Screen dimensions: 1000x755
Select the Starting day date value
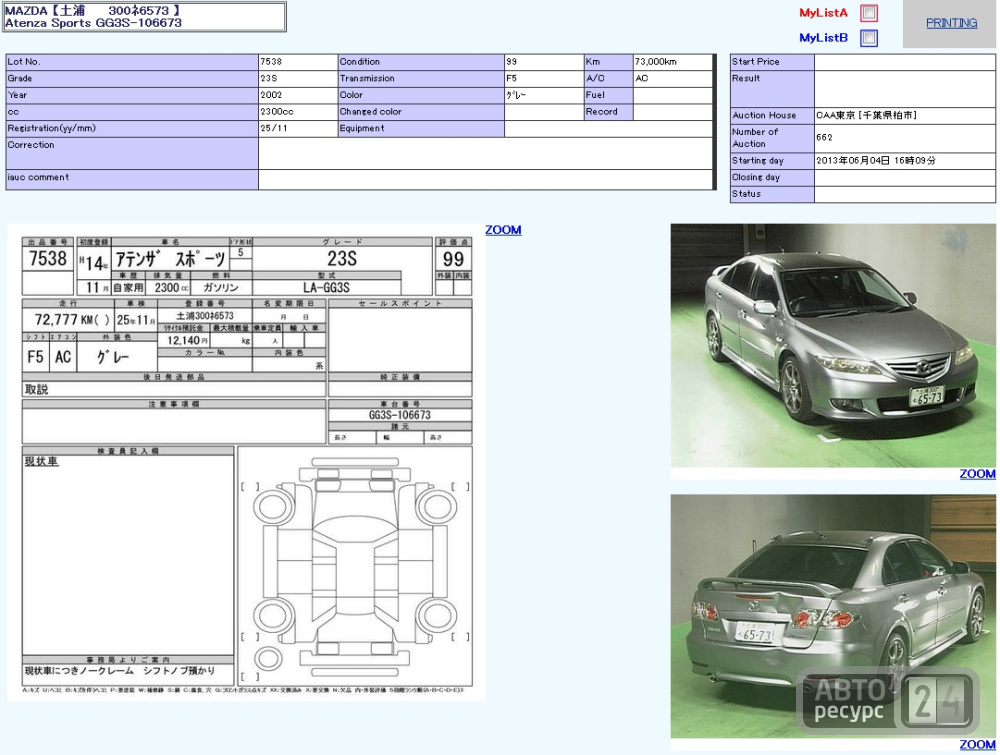click(x=876, y=161)
